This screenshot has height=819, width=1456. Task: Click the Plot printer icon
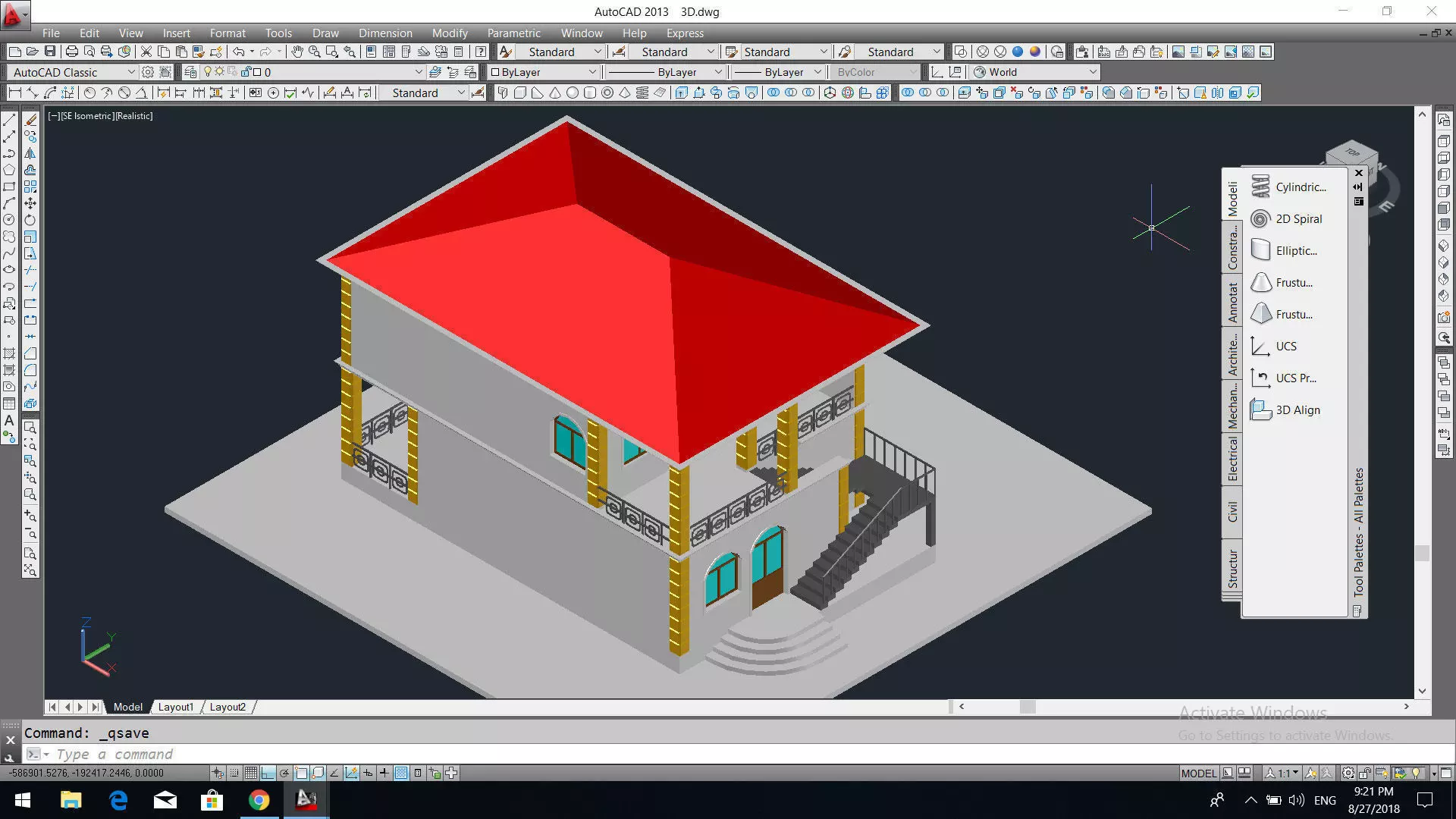pyautogui.click(x=72, y=52)
